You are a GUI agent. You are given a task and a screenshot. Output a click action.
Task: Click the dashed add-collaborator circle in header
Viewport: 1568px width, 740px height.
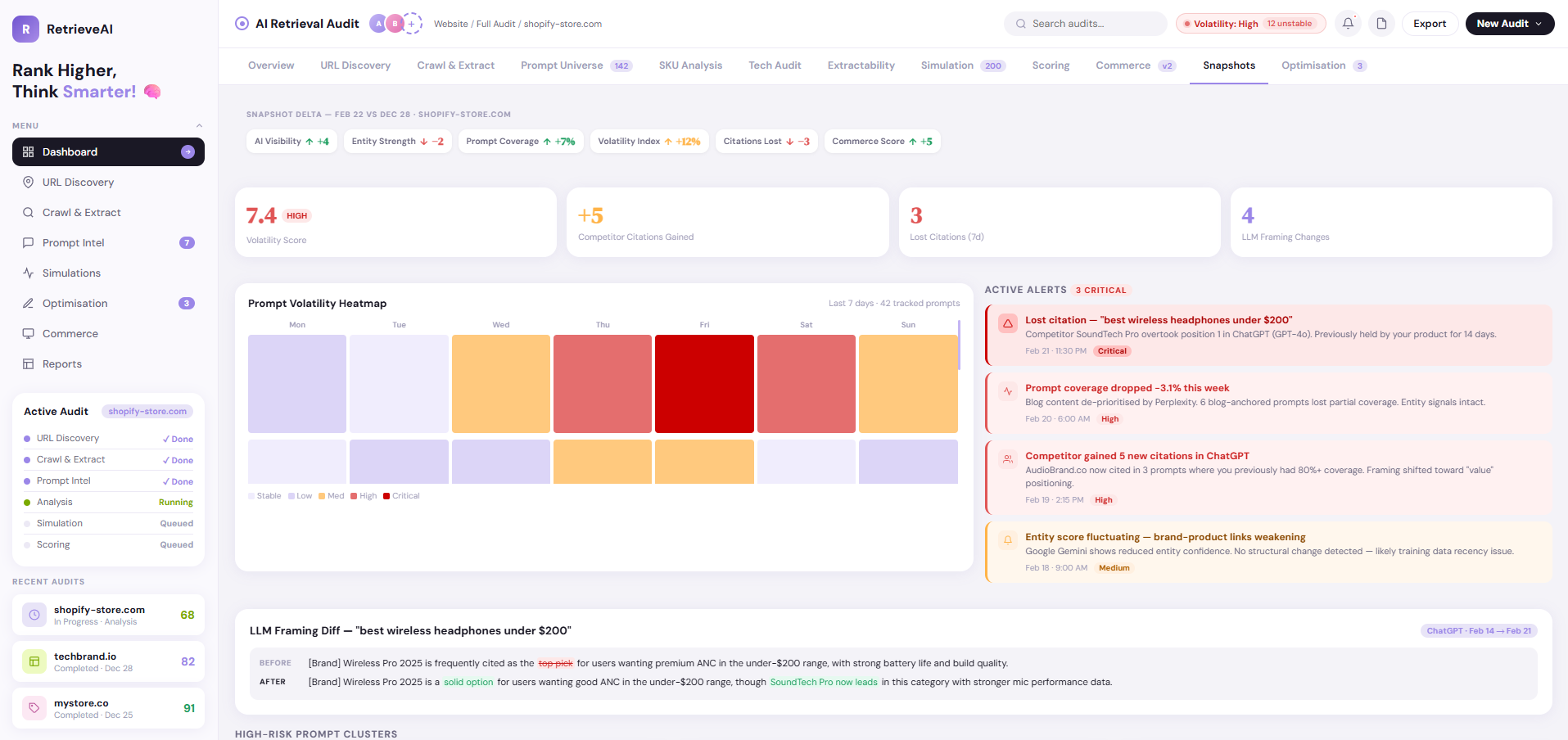click(413, 23)
